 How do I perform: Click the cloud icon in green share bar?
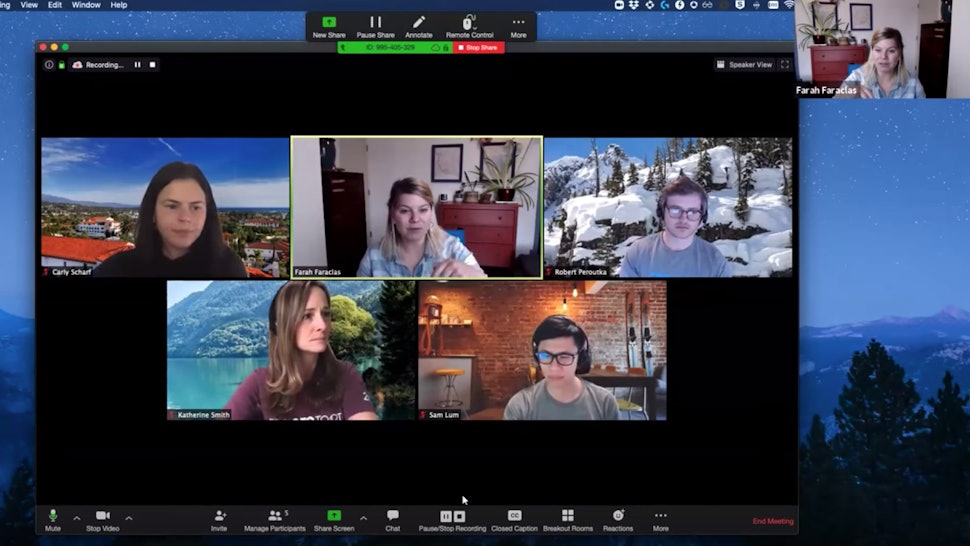click(x=435, y=48)
